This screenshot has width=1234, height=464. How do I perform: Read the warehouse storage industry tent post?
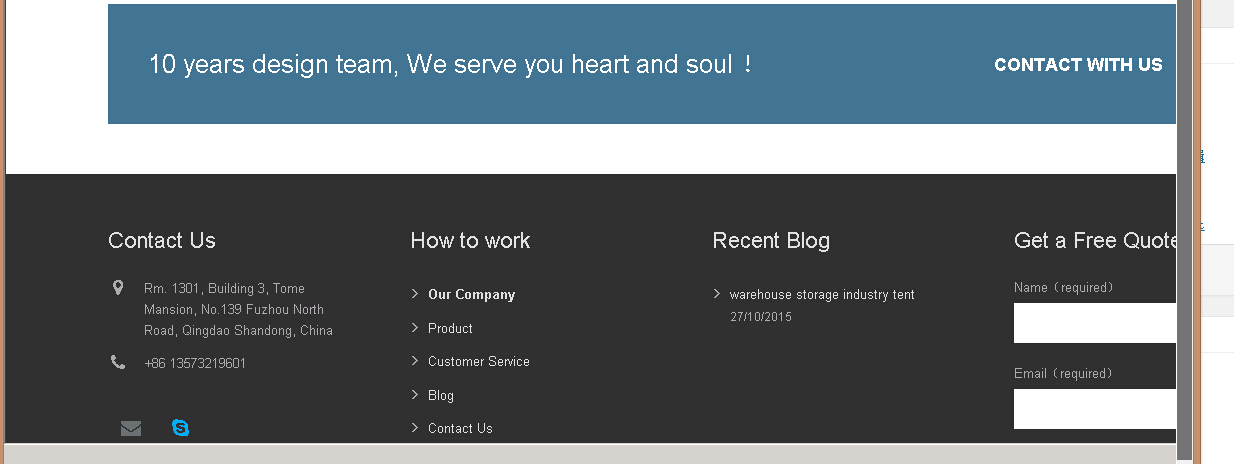[821, 295]
